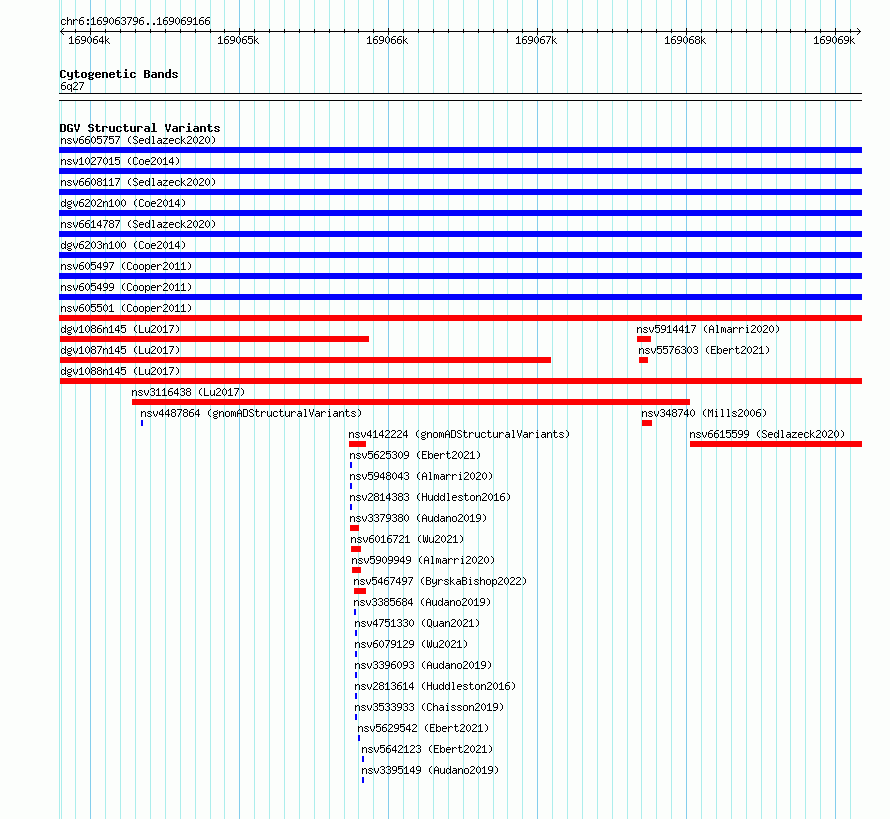The image size is (890, 819).
Task: Click the red marker under nsv4142224
Action: pyautogui.click(x=357, y=444)
